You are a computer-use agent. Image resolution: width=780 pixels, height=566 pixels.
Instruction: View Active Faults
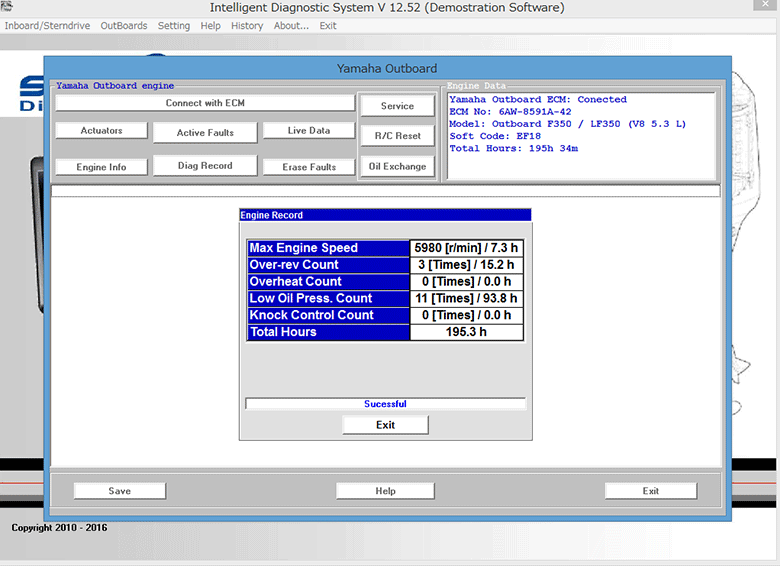tap(205, 133)
